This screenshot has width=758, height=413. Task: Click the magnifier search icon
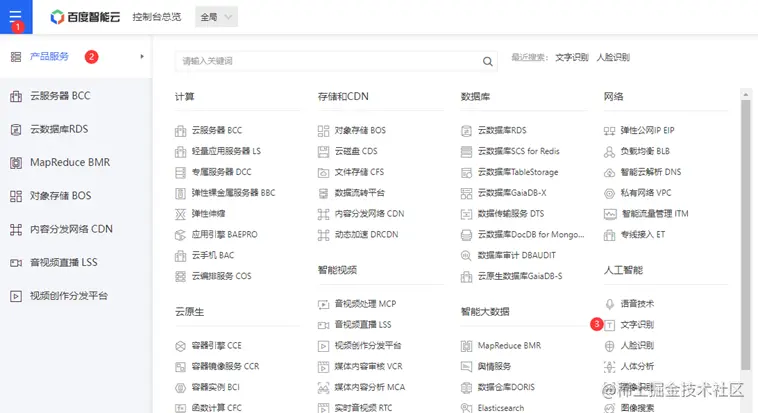point(488,61)
